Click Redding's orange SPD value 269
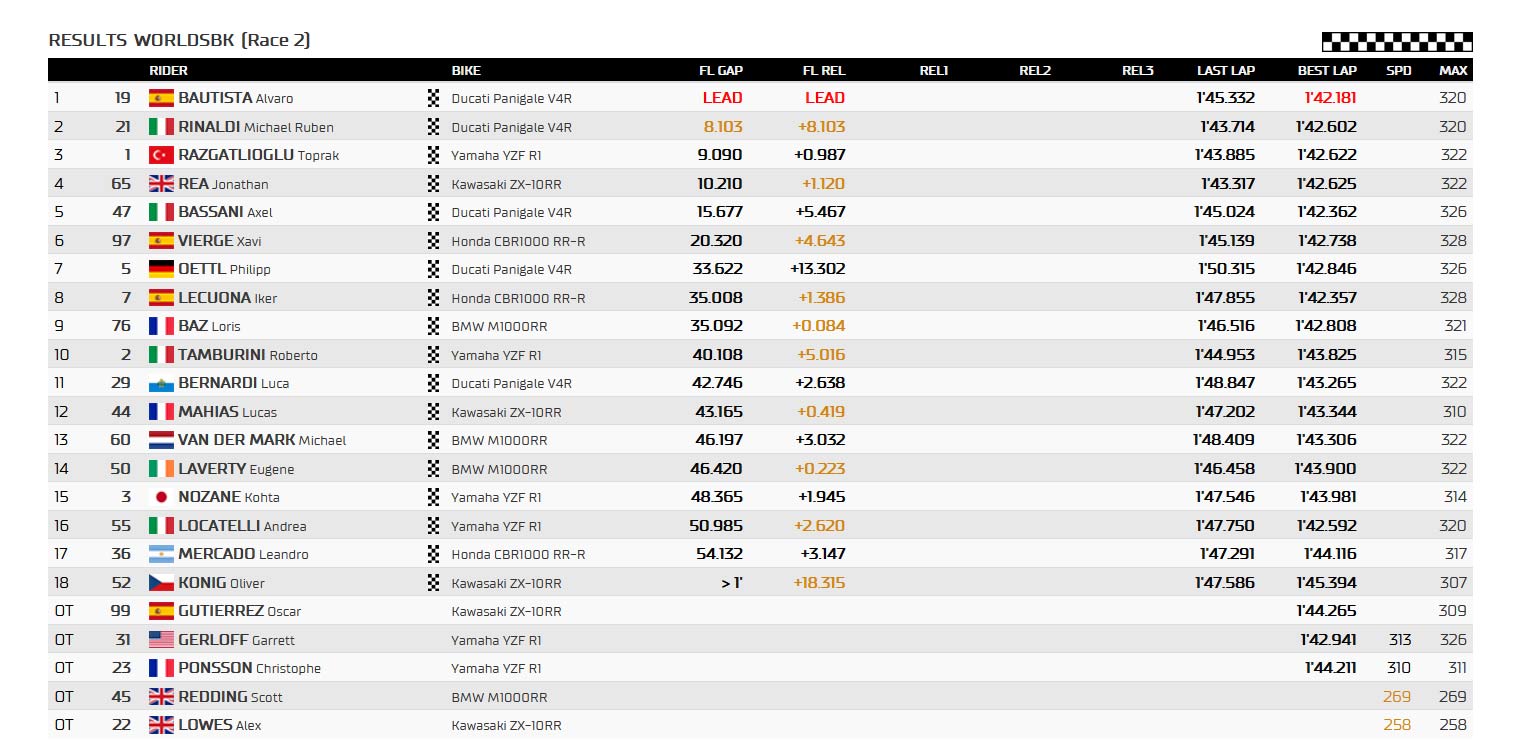Screen dimensions: 1536x754 1397,697
